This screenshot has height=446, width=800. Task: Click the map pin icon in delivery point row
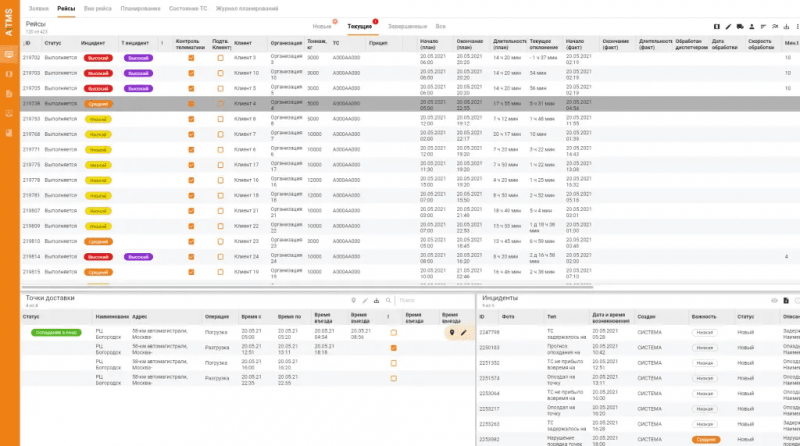click(x=452, y=332)
